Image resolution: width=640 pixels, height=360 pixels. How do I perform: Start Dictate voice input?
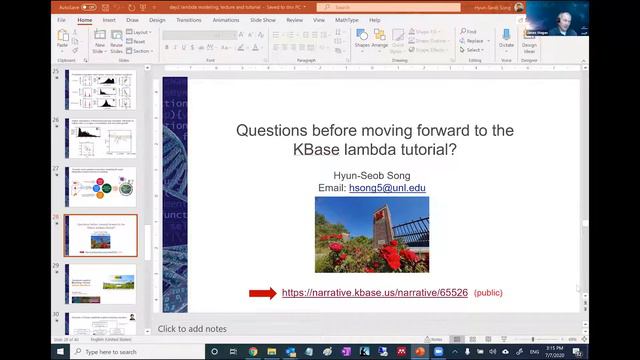click(x=506, y=39)
